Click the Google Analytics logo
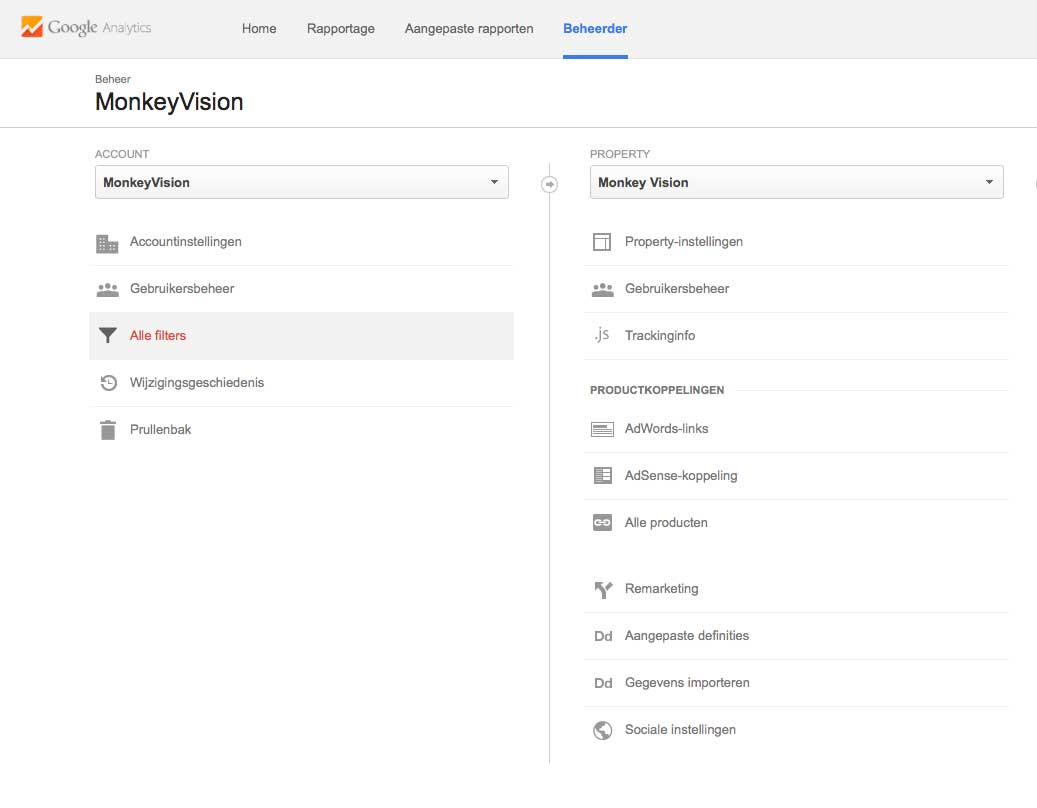 pos(86,27)
